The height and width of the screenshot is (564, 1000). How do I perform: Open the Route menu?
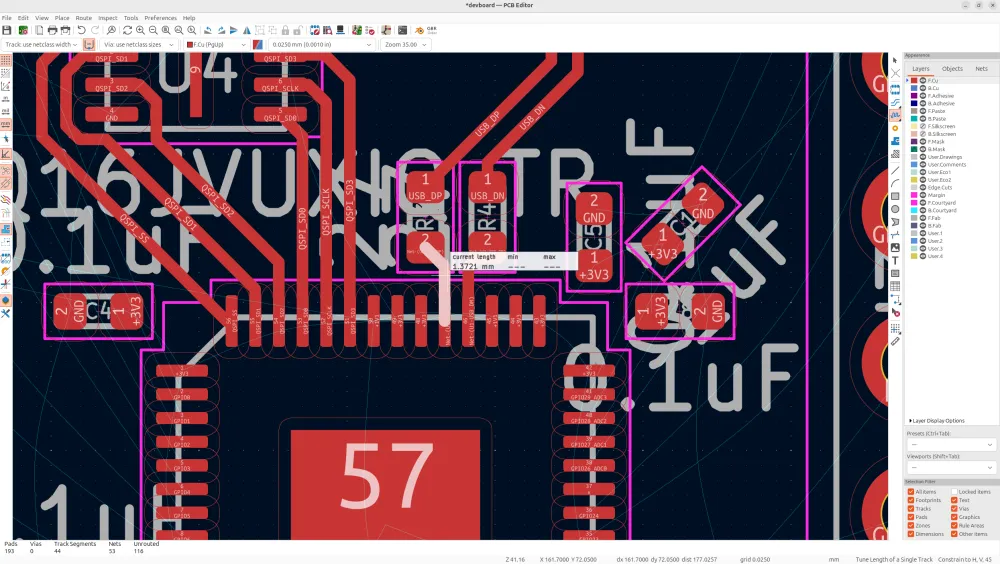tap(84, 18)
